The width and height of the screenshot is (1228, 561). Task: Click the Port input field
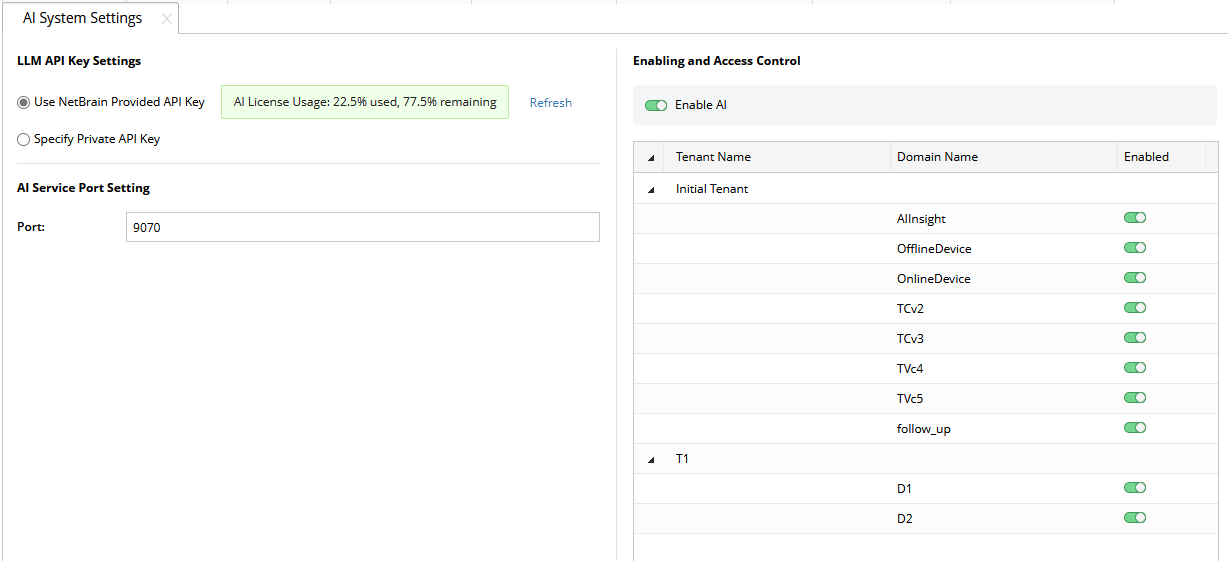coord(362,227)
